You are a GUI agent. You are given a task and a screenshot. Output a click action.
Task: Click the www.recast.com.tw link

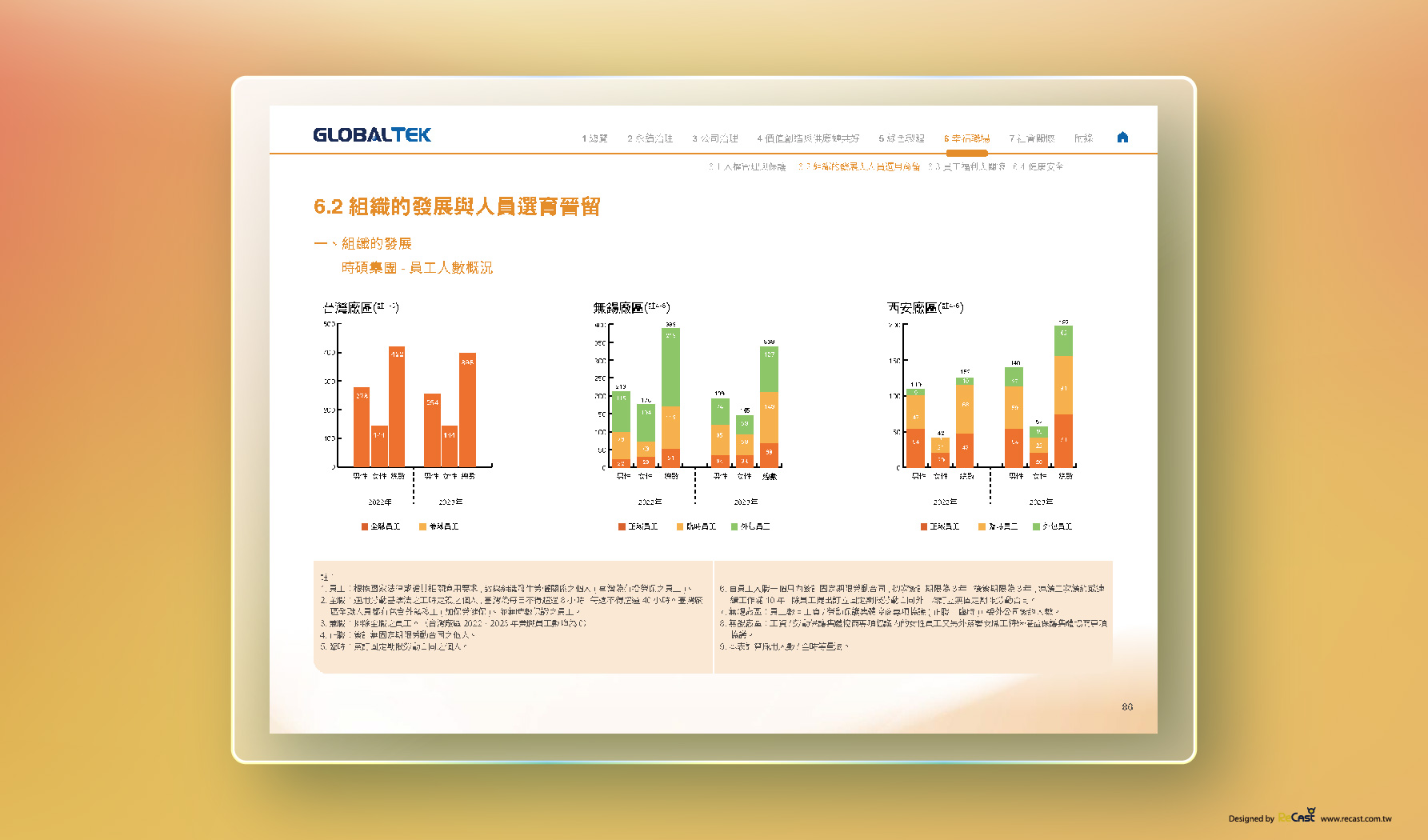coord(1355,818)
